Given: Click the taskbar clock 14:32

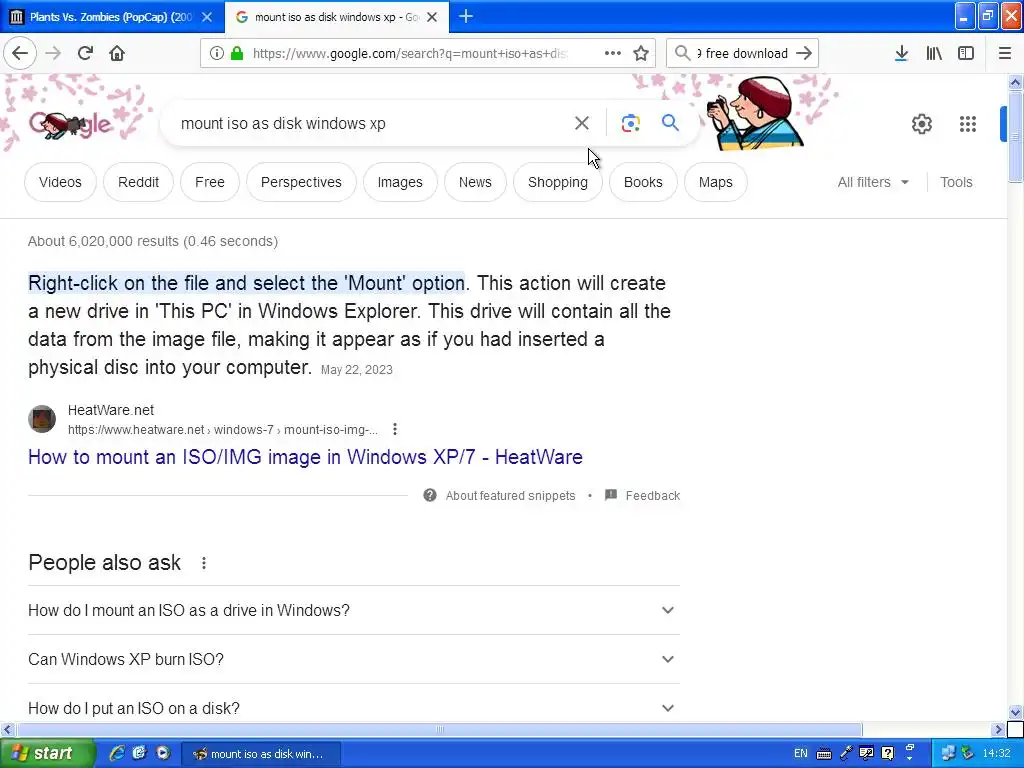Looking at the screenshot, I should pos(996,754).
